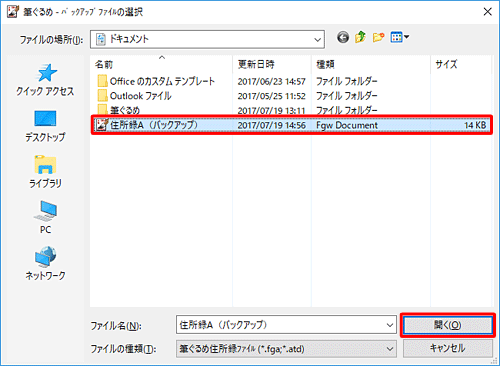Close the backup file selection dialog
The height and width of the screenshot is (366, 500).
click(x=488, y=12)
